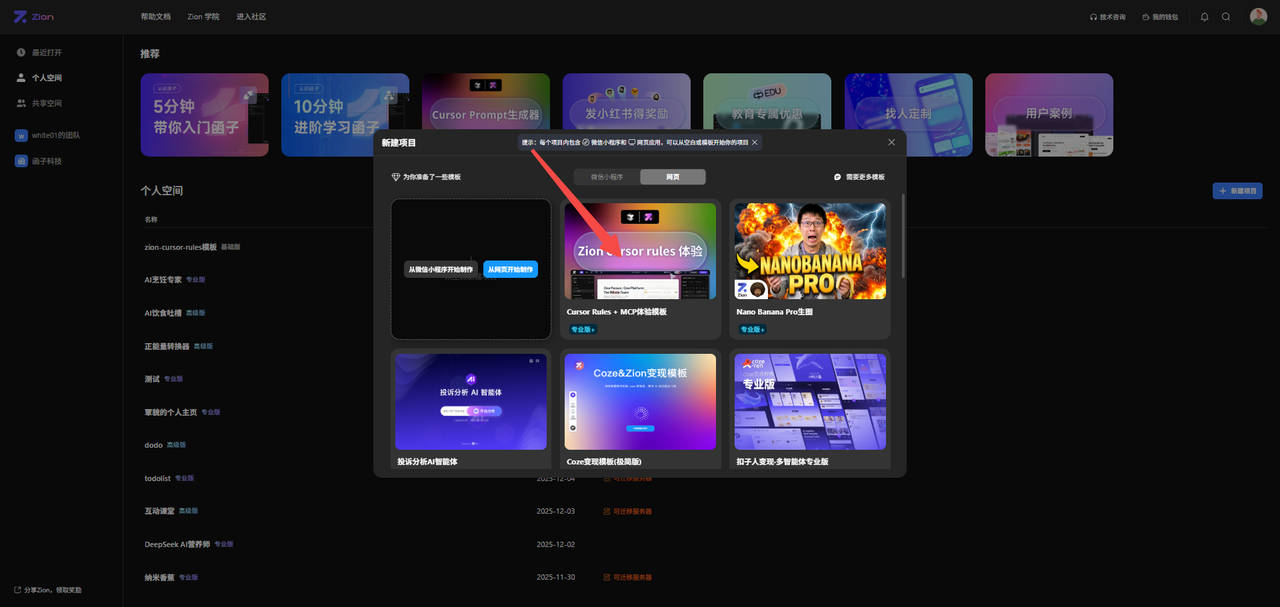Close the 新建项目 dialog
This screenshot has height=607, width=1280.
click(x=891, y=142)
